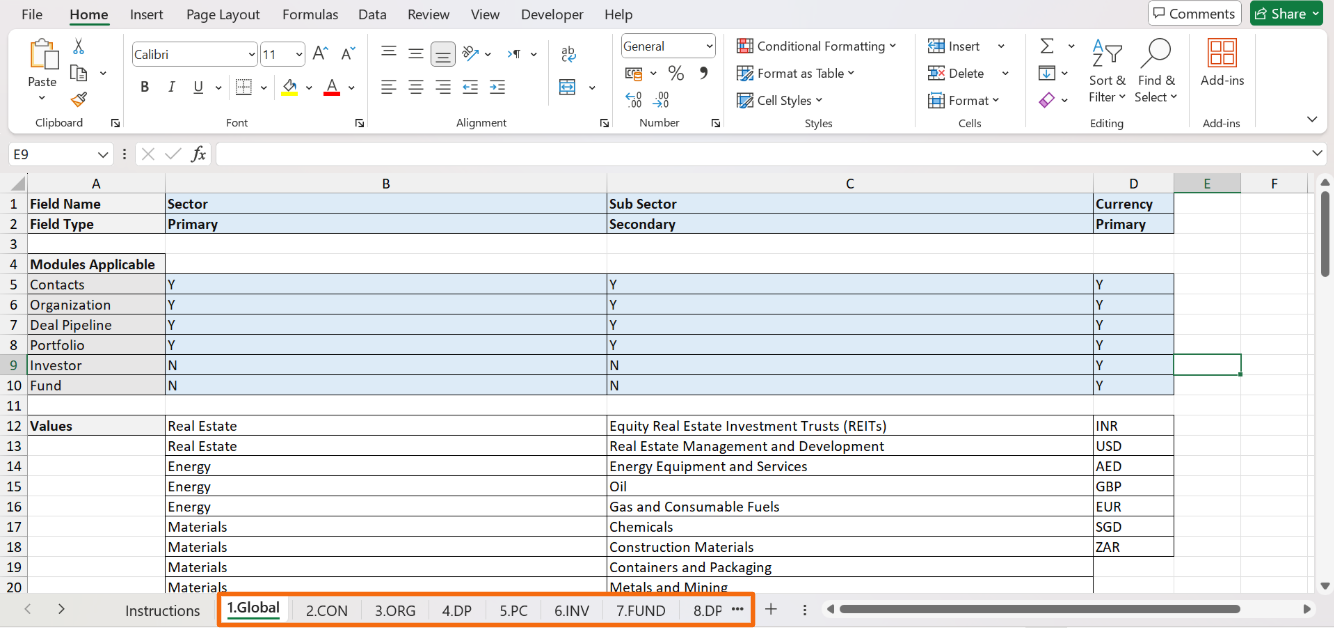Toggle Bold formatting
Screen dimensions: 1334x628
coord(145,87)
